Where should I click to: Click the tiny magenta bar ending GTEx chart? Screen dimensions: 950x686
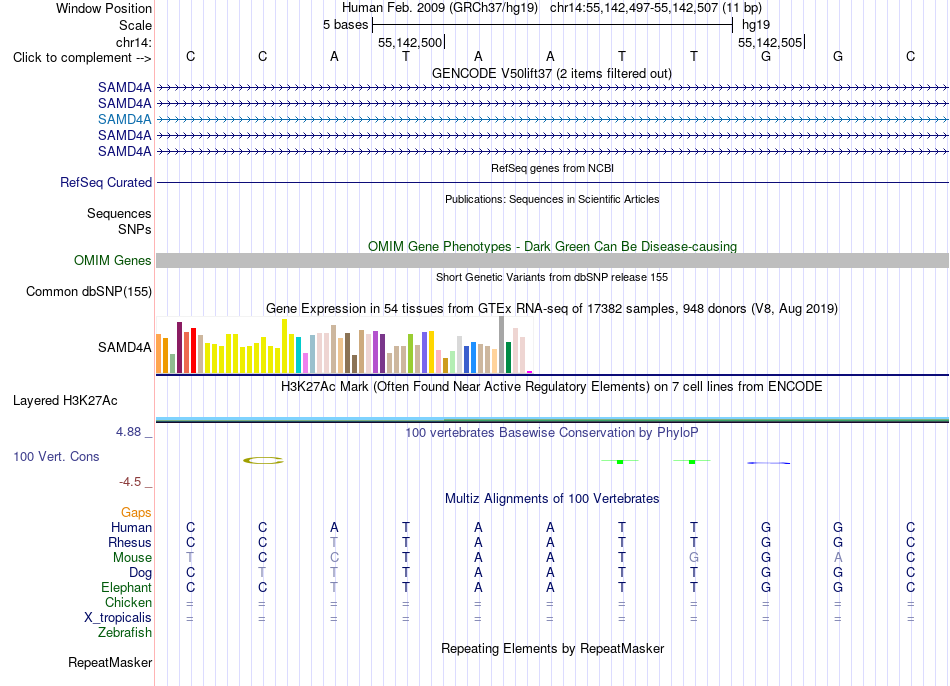point(530,372)
